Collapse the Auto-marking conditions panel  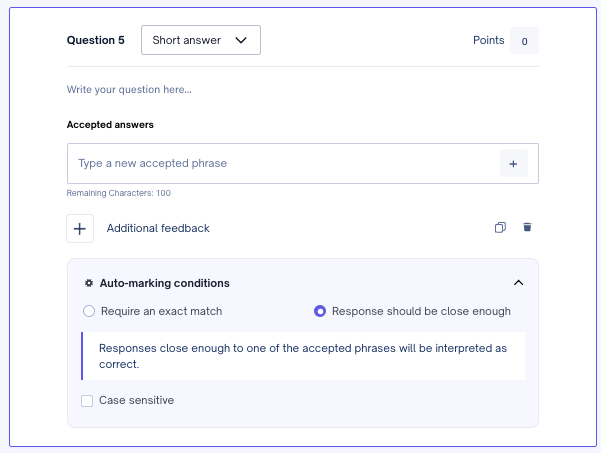point(519,283)
